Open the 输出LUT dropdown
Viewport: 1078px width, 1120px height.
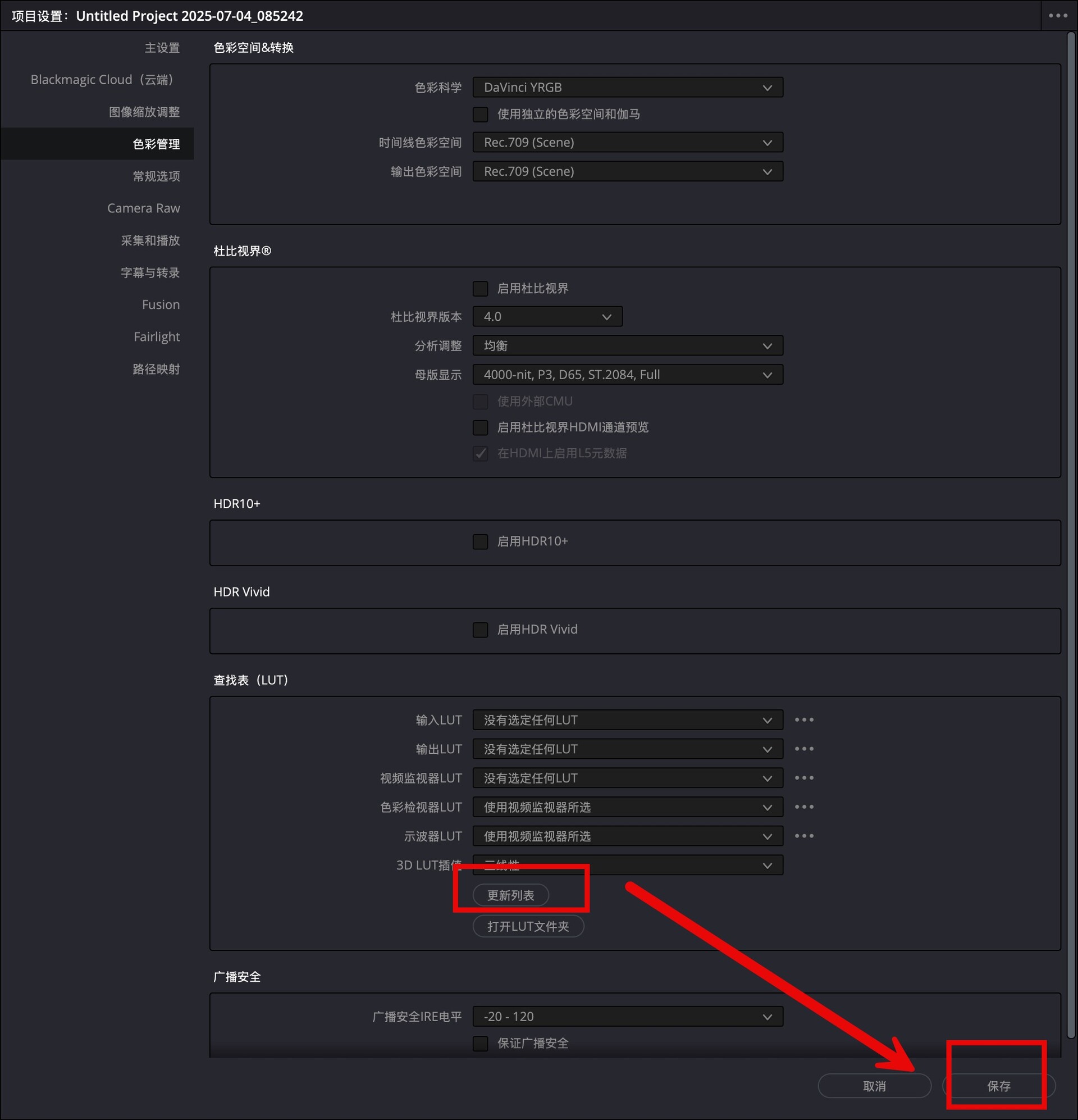coord(628,749)
